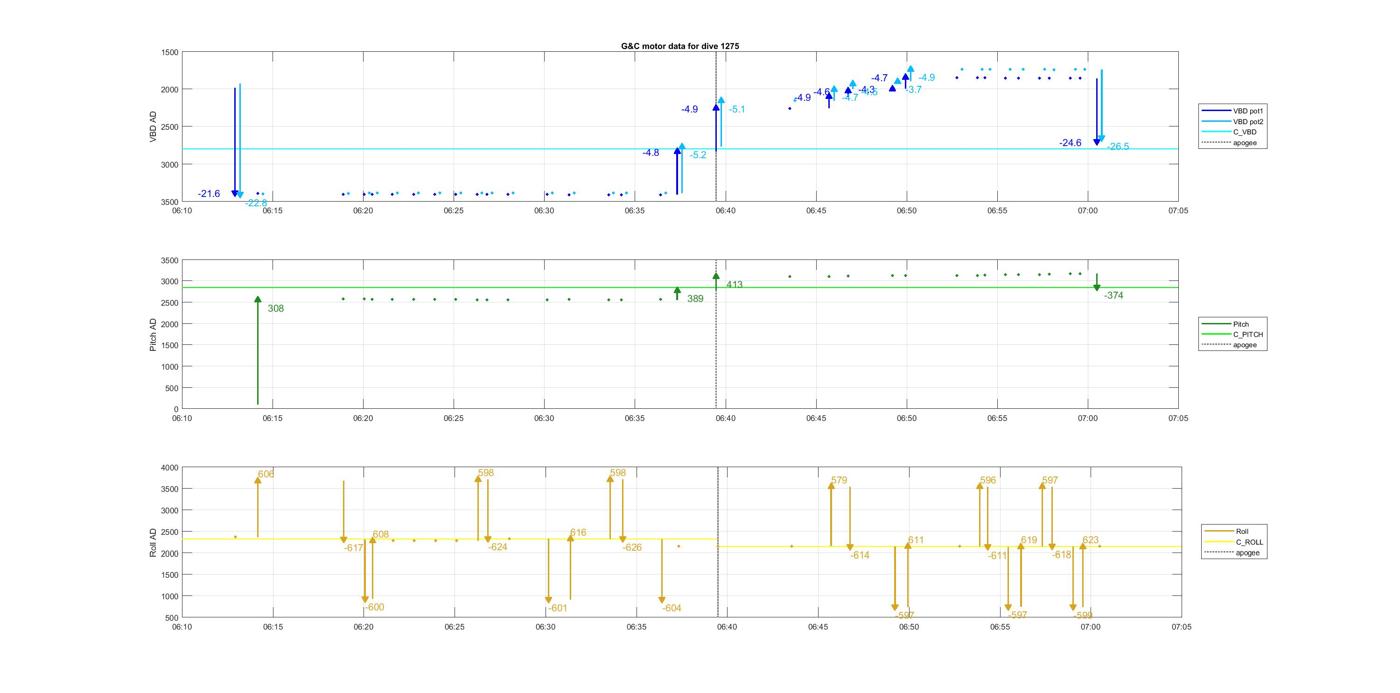
Task: Click the "Pitch AD" y-axis label
Action: coord(153,334)
